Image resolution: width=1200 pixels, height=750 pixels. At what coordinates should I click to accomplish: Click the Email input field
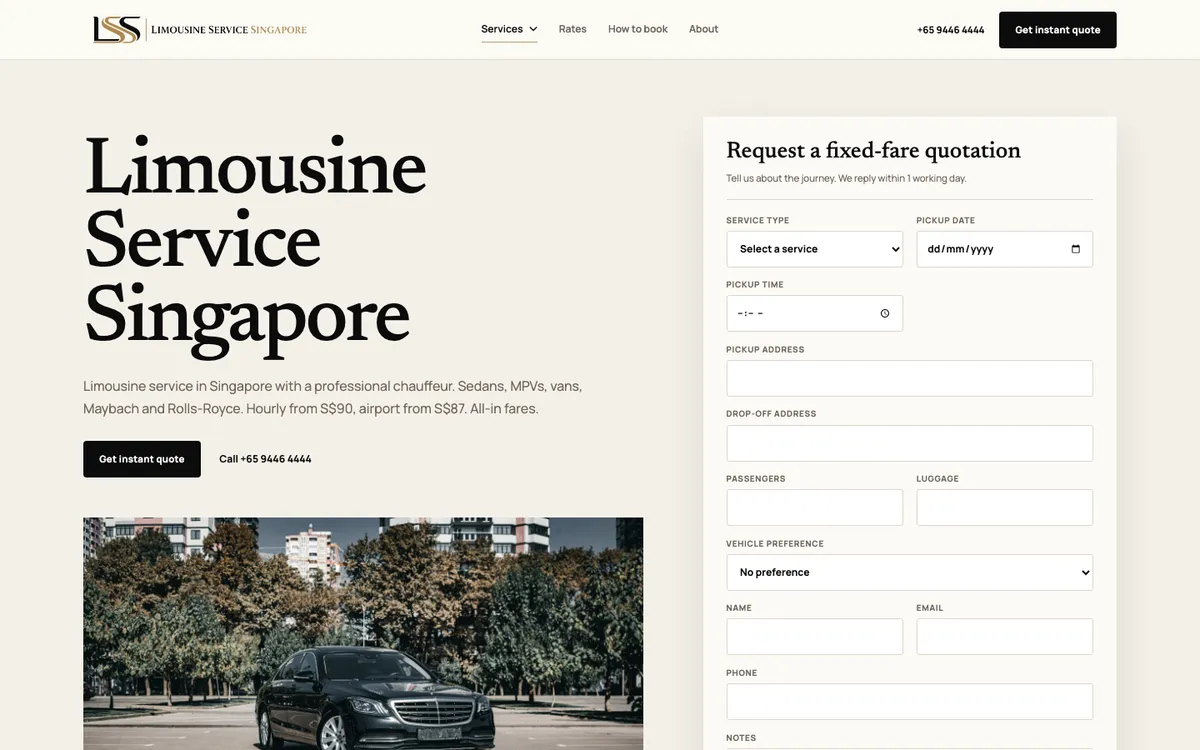coord(1005,636)
